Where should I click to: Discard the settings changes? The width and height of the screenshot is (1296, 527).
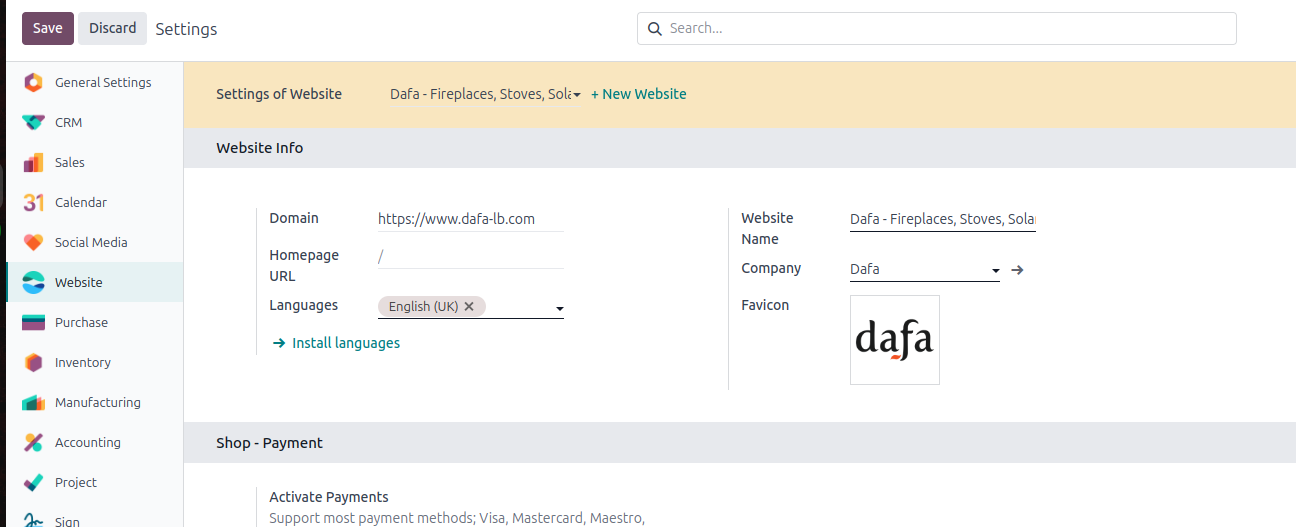pyautogui.click(x=113, y=28)
